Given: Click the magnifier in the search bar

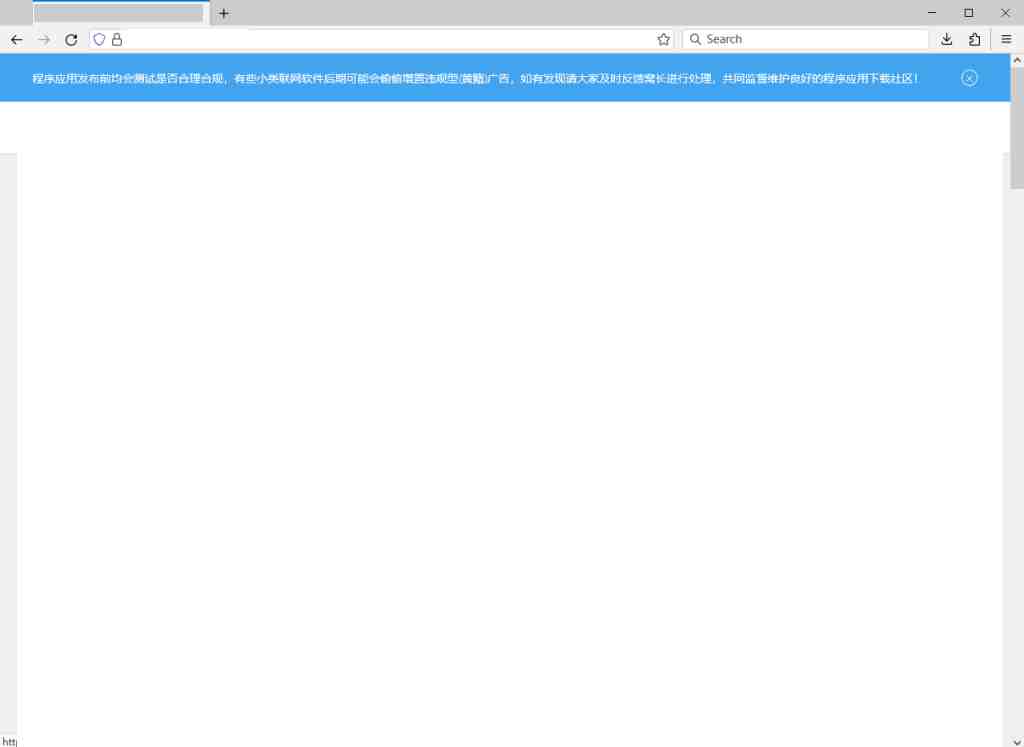Looking at the screenshot, I should (x=695, y=39).
